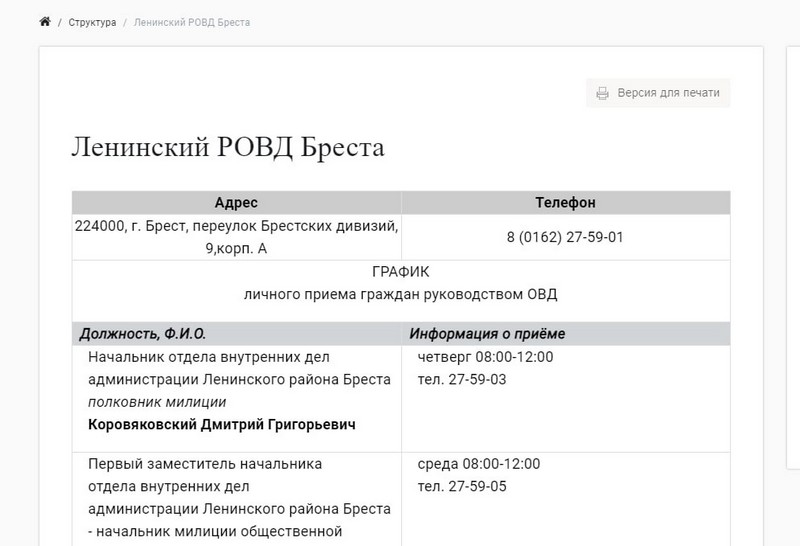Click the page heading Ленинский РОВД Бреста
This screenshot has height=546, width=800.
[228, 147]
